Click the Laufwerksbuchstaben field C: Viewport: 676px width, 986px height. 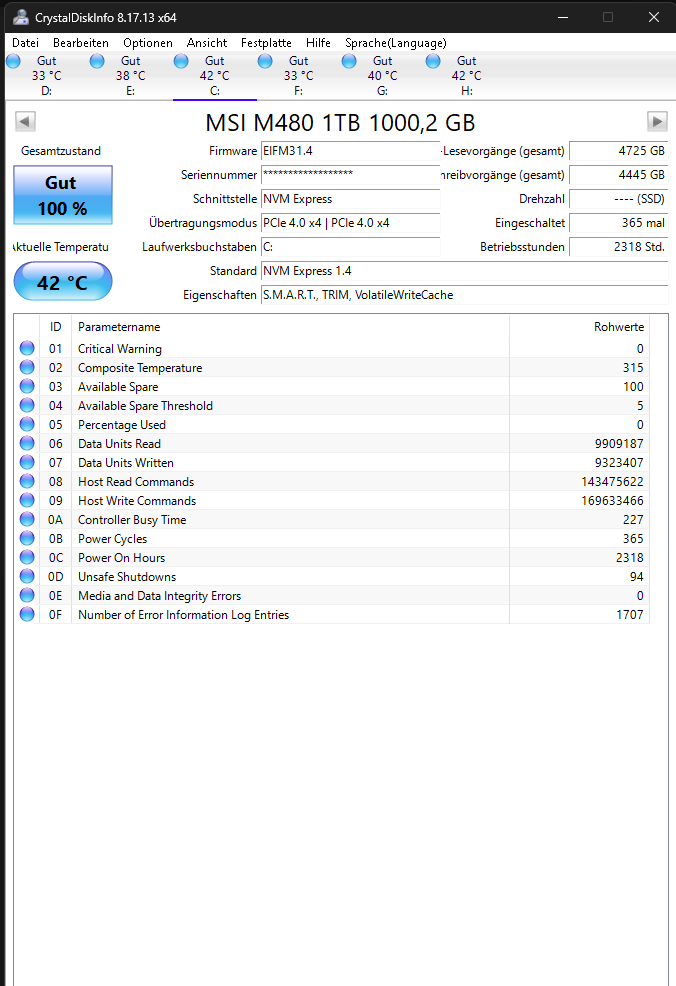pos(350,246)
